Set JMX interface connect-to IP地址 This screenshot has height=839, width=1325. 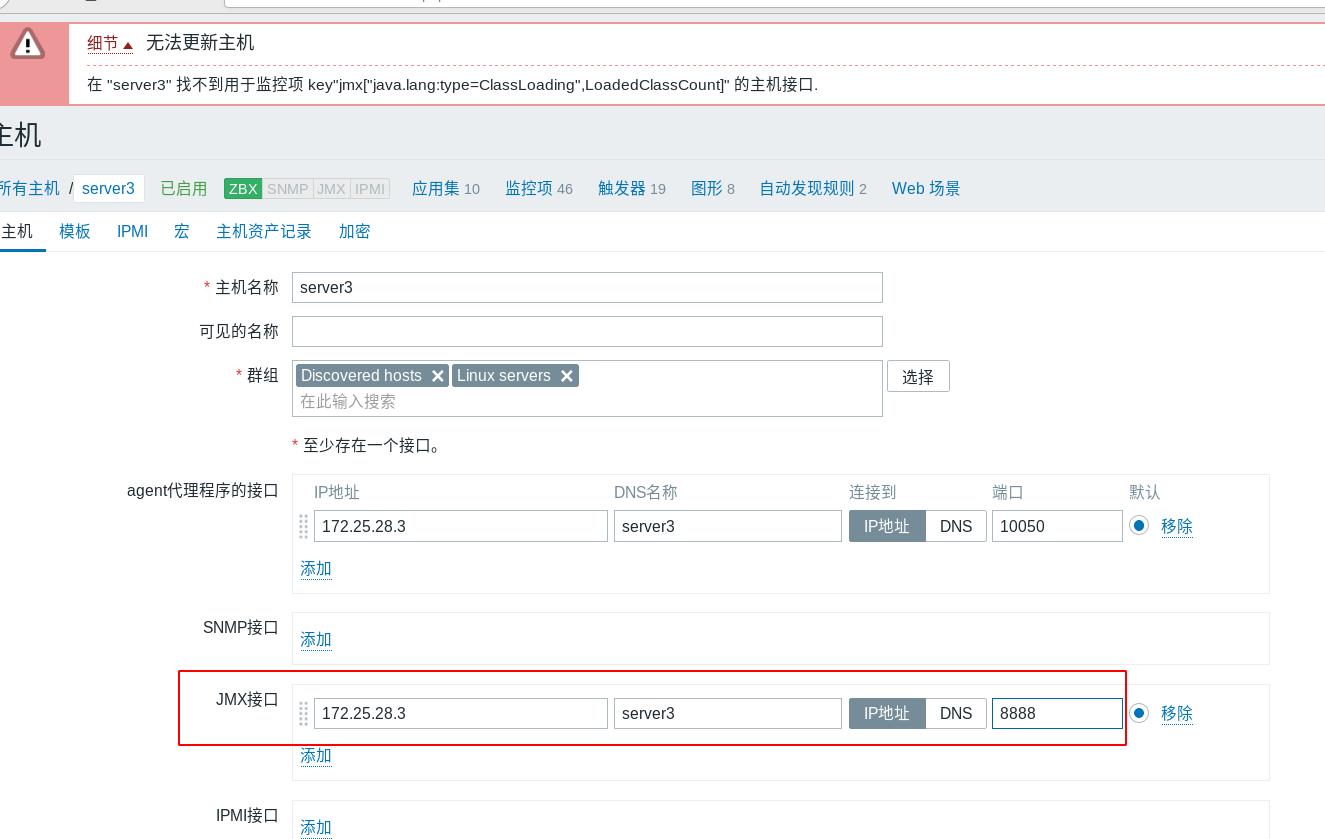point(887,713)
